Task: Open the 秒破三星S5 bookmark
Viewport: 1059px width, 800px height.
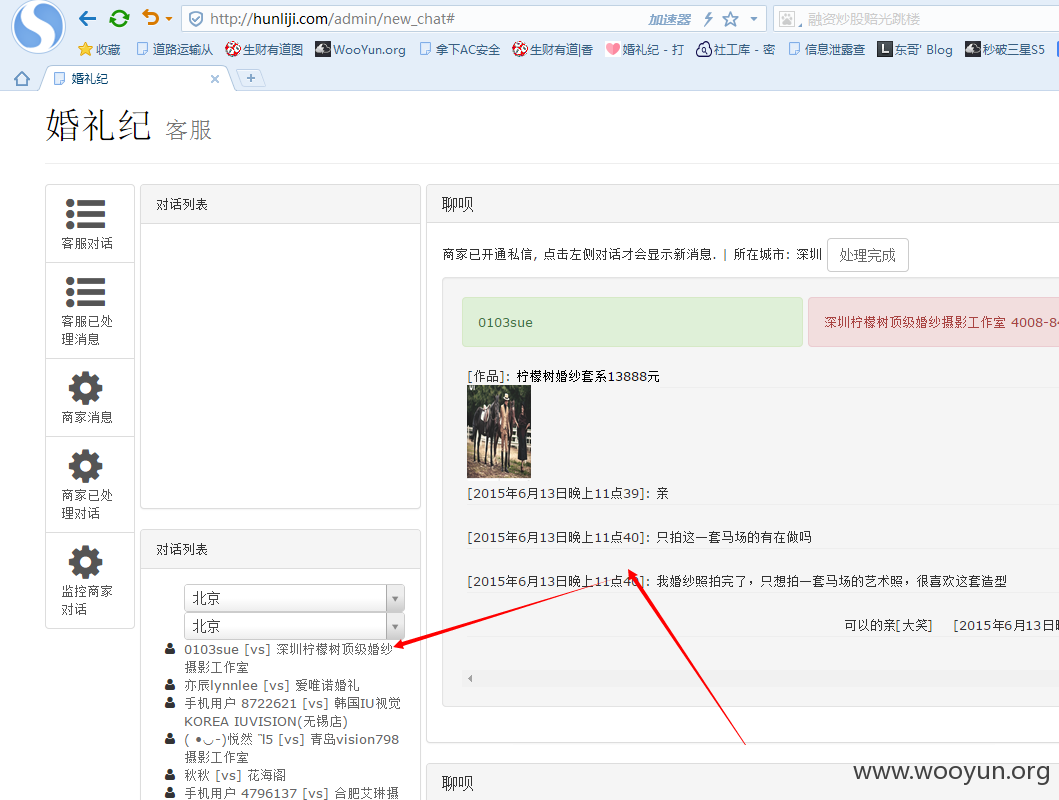Action: [x=1005, y=49]
